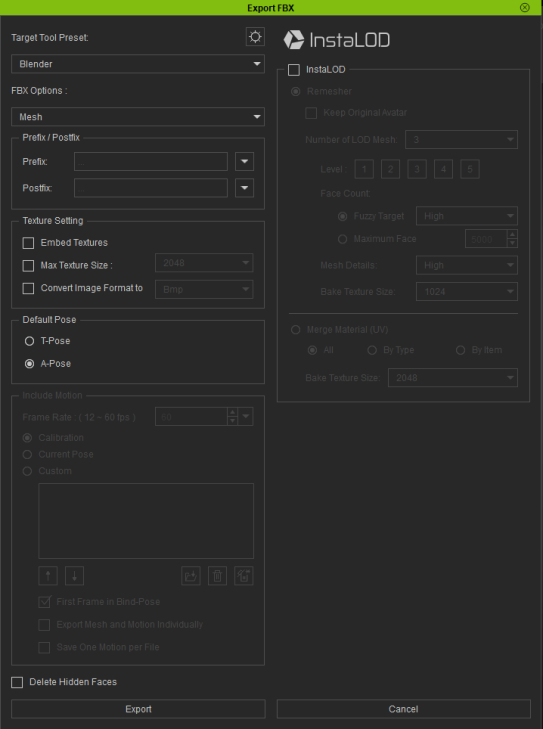This screenshot has width=543, height=729.
Task: Open the Prefix dropdown arrow
Action: [x=245, y=162]
